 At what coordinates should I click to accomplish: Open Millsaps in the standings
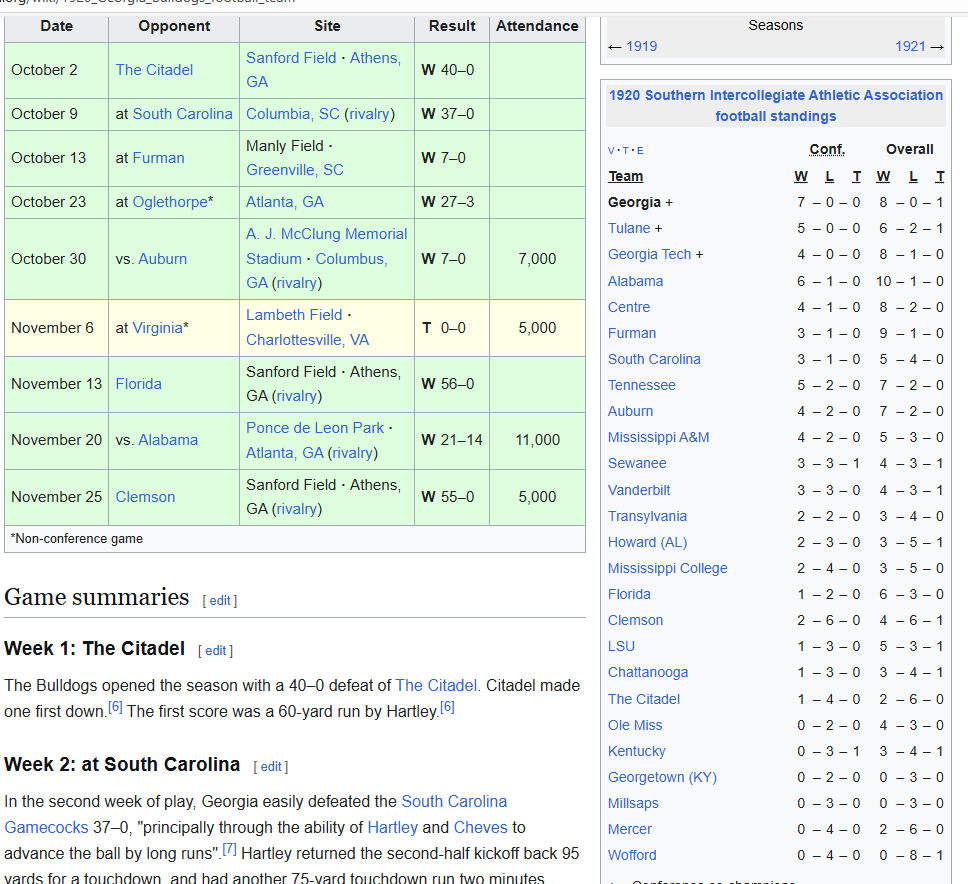click(x=633, y=803)
